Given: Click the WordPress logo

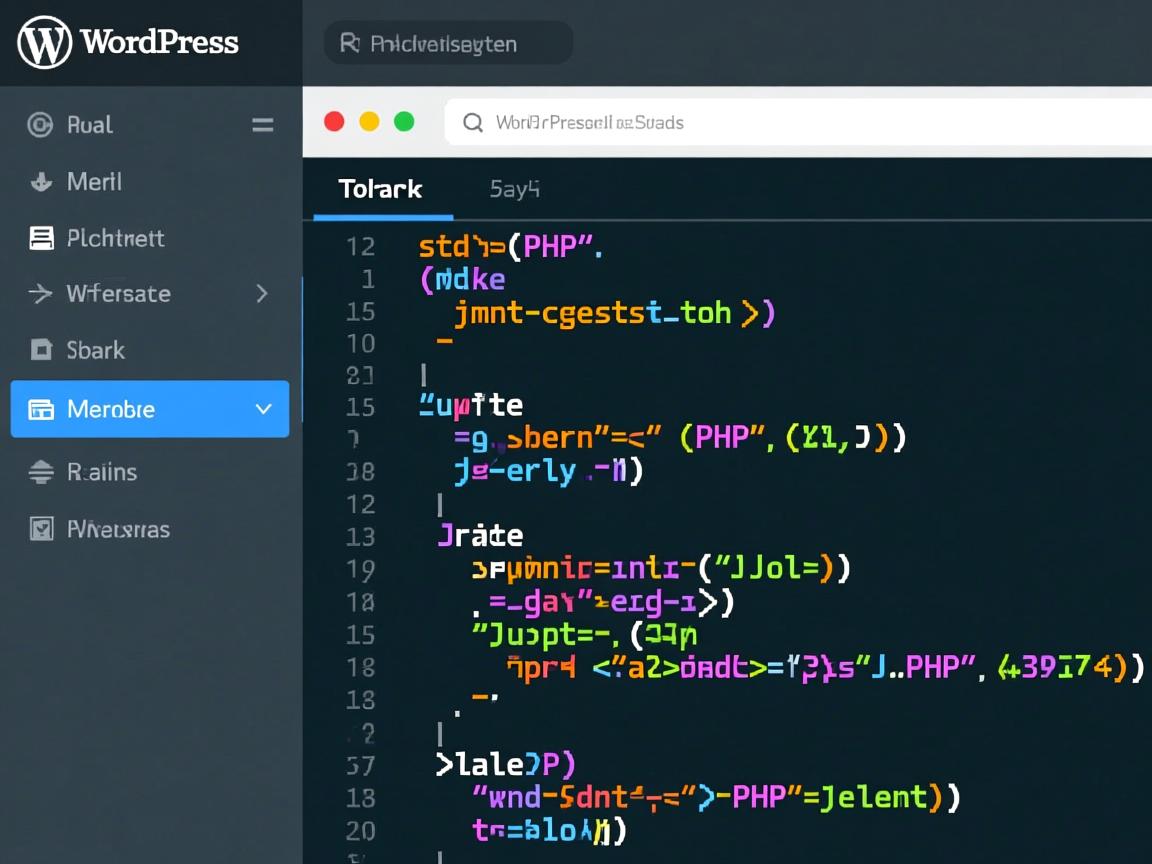Looking at the screenshot, I should [x=45, y=43].
